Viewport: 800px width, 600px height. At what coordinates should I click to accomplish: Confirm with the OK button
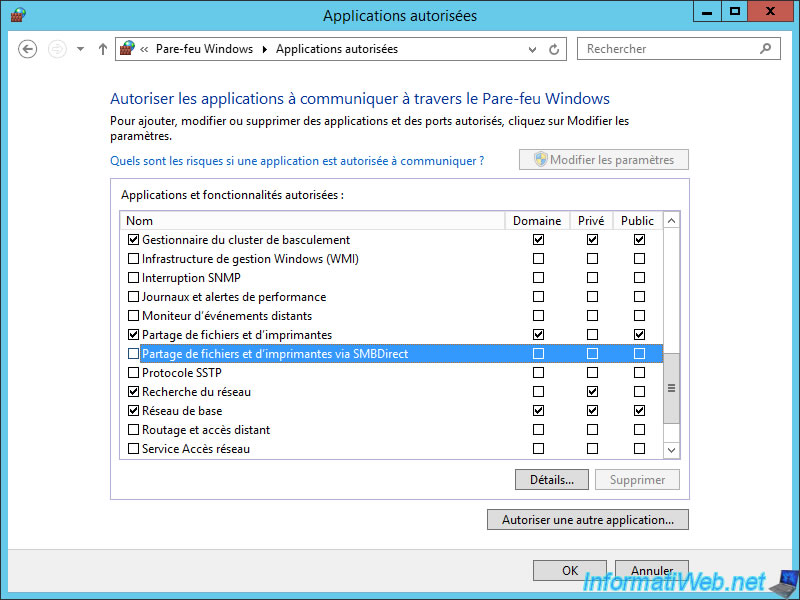pos(570,570)
